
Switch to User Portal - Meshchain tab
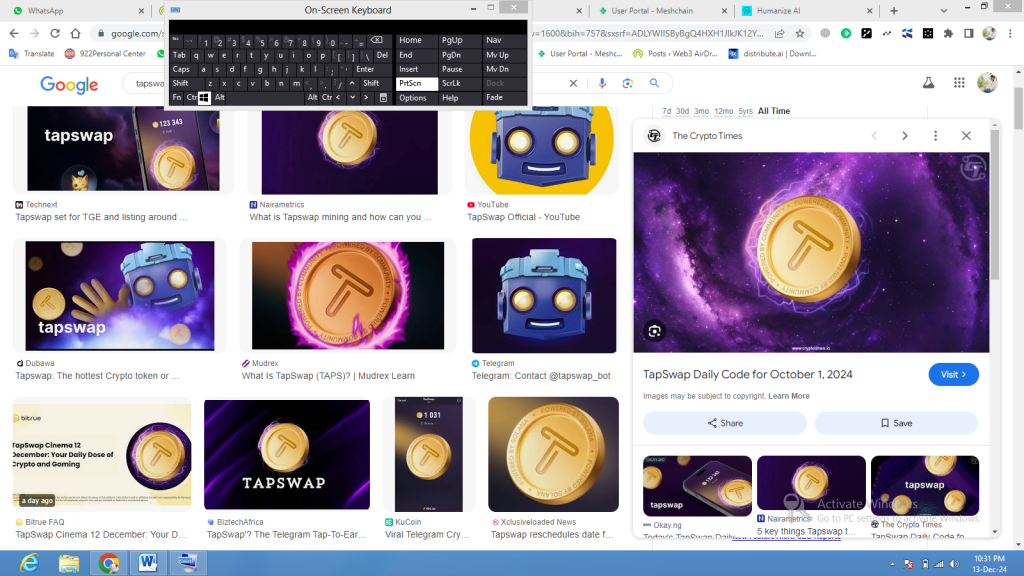tap(662, 10)
